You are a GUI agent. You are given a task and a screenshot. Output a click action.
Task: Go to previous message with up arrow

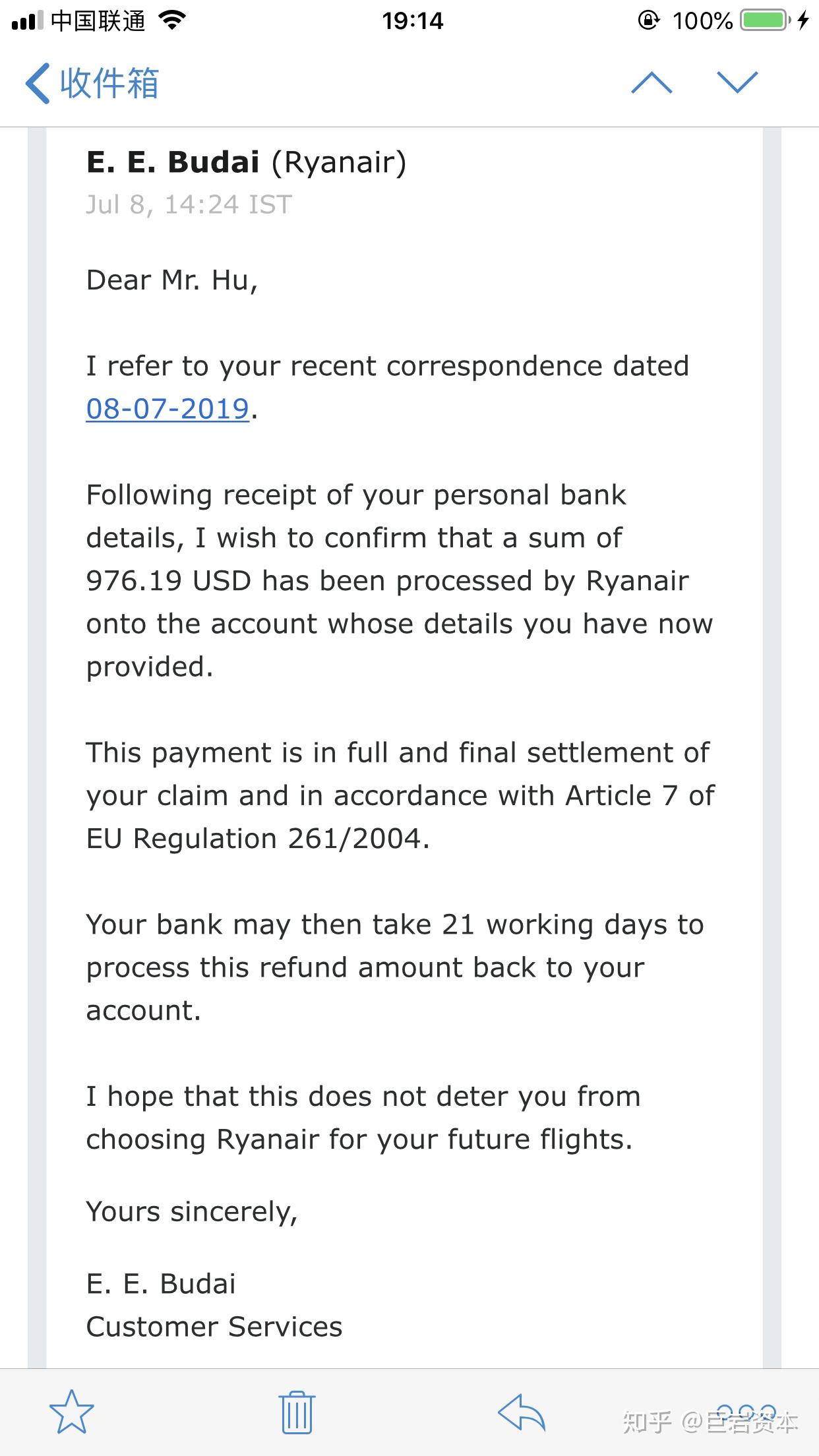(652, 83)
